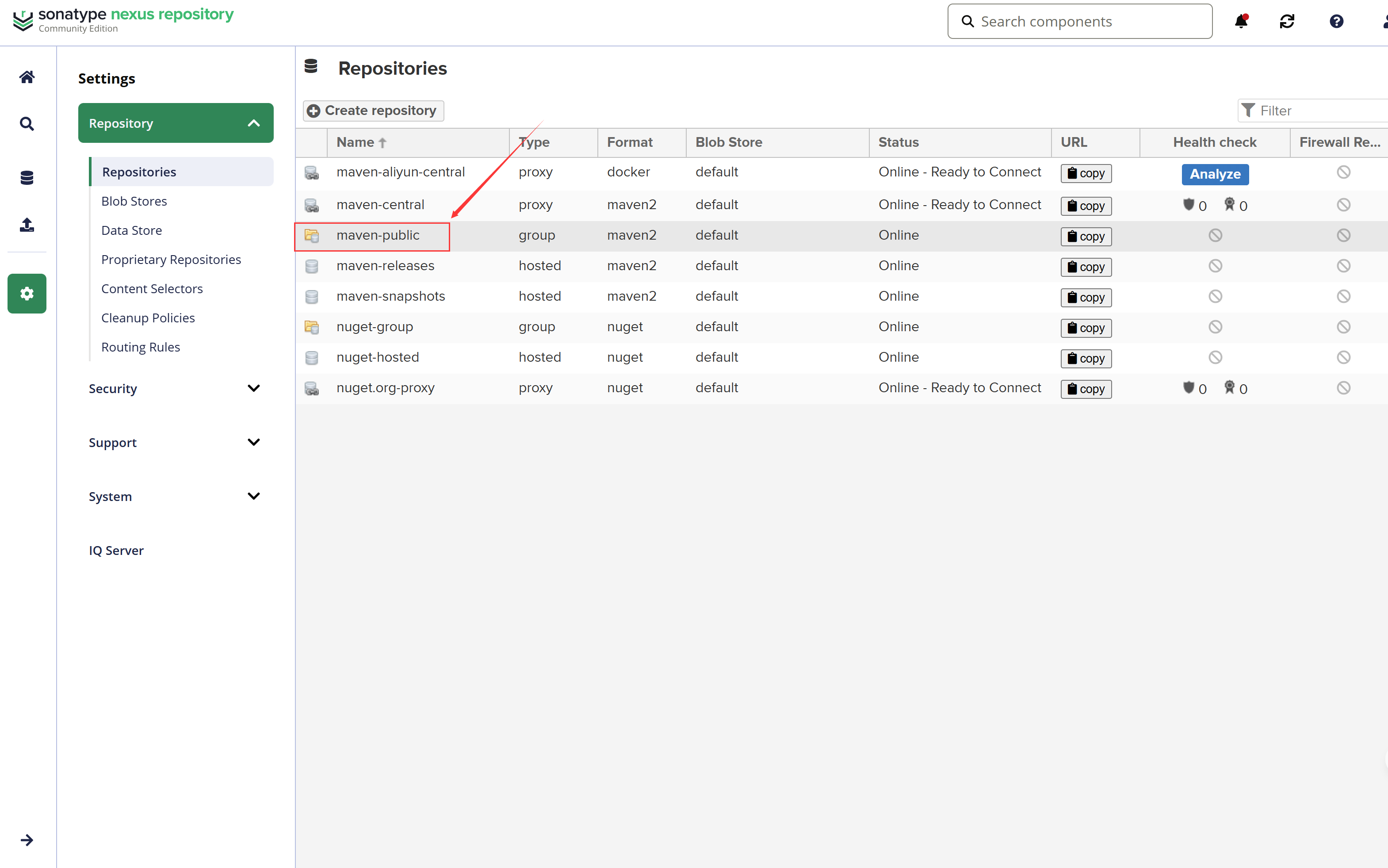Go to Routing Rules settings
This screenshot has width=1388, height=868.
click(x=140, y=347)
